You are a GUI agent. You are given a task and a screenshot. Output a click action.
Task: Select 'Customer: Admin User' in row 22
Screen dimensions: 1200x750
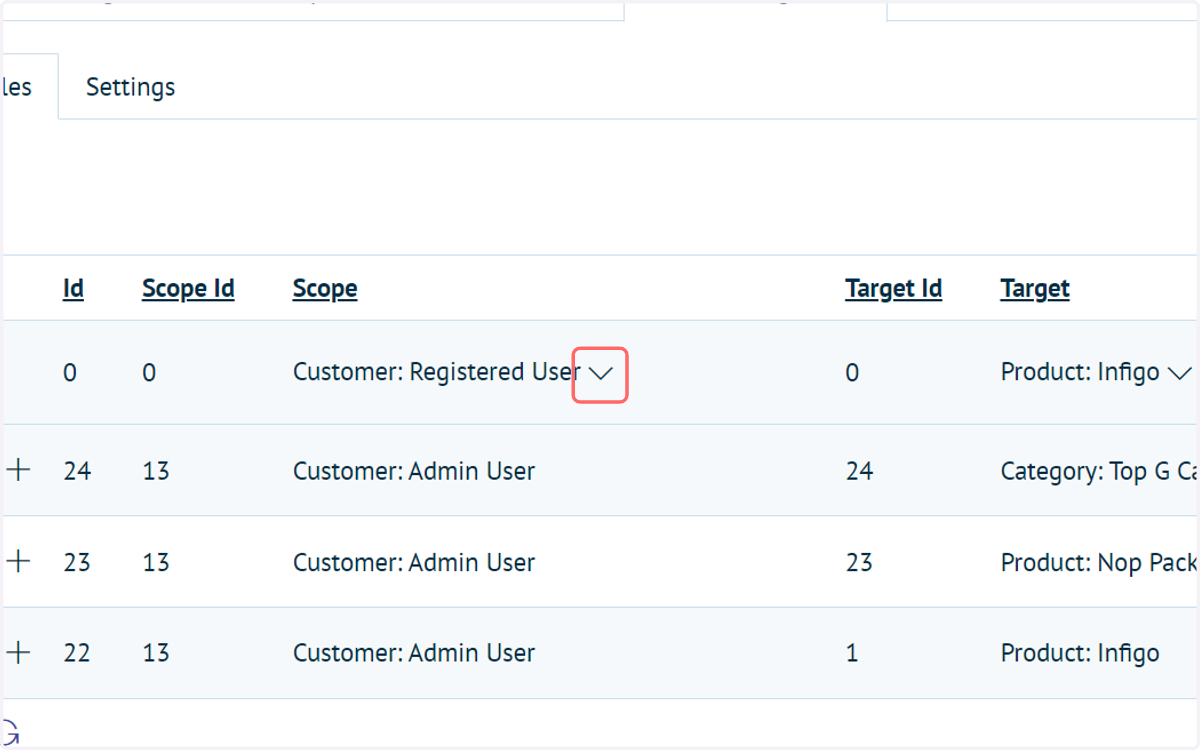click(414, 653)
